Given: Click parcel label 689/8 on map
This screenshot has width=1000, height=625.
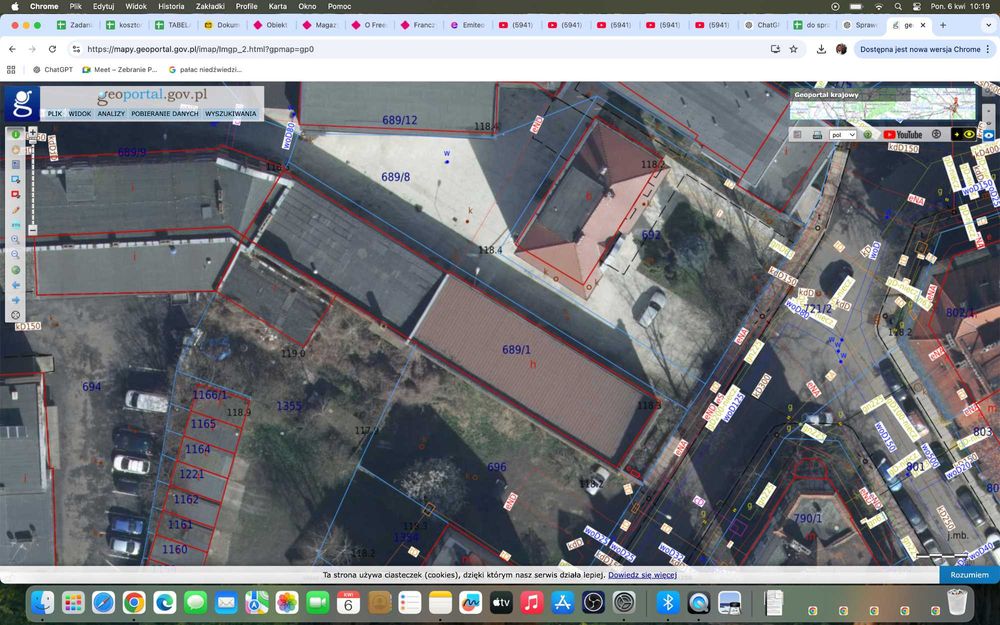Looking at the screenshot, I should (395, 177).
